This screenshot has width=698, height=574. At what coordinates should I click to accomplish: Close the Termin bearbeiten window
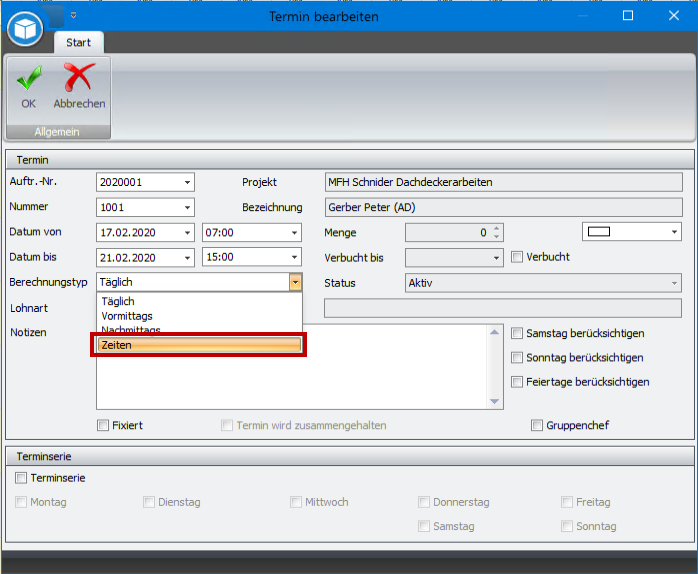pos(674,16)
